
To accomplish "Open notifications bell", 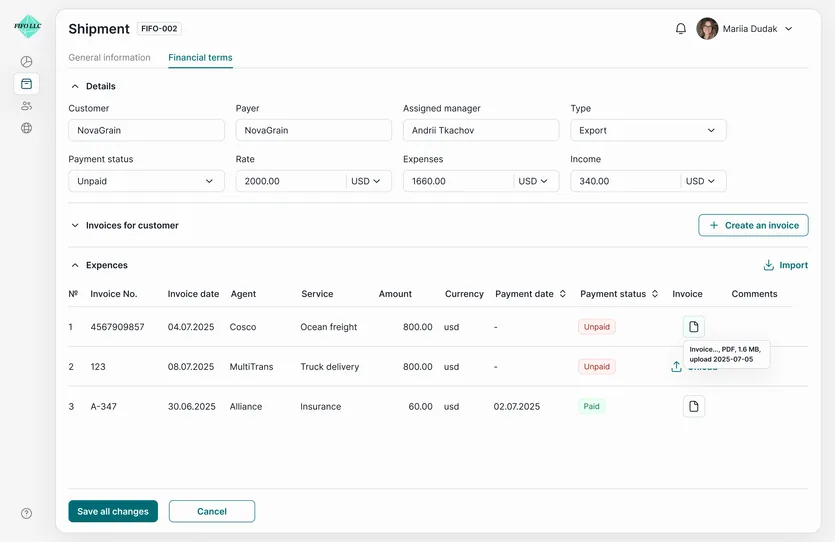I will 681,29.
